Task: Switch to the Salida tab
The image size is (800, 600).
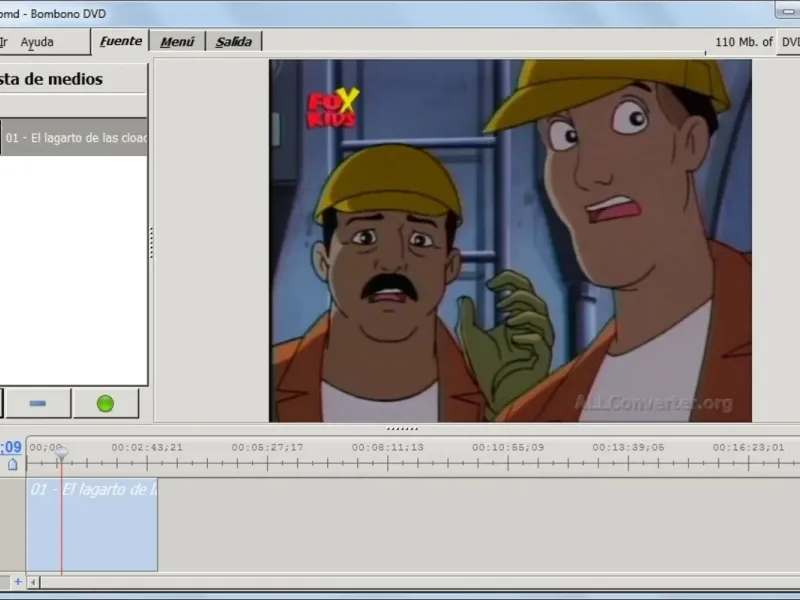Action: point(234,42)
